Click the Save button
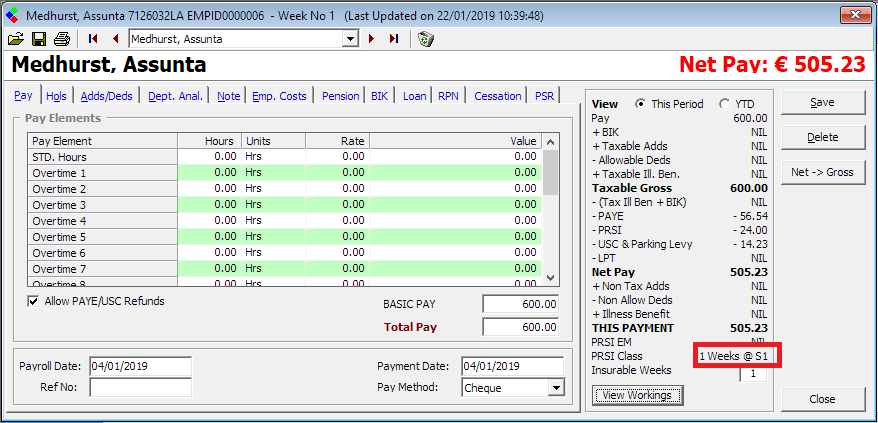The image size is (878, 423). [x=823, y=103]
